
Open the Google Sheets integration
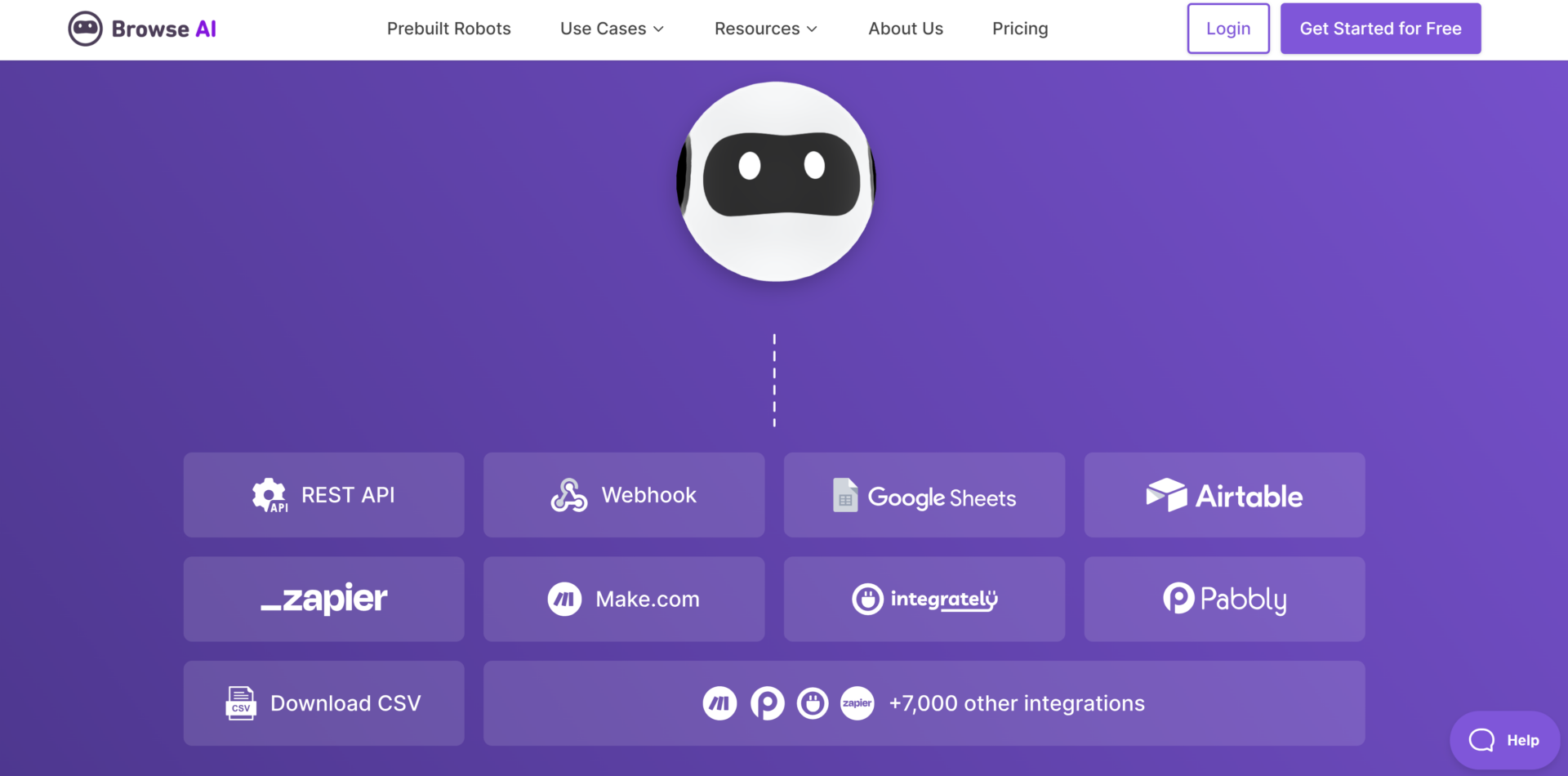(923, 495)
